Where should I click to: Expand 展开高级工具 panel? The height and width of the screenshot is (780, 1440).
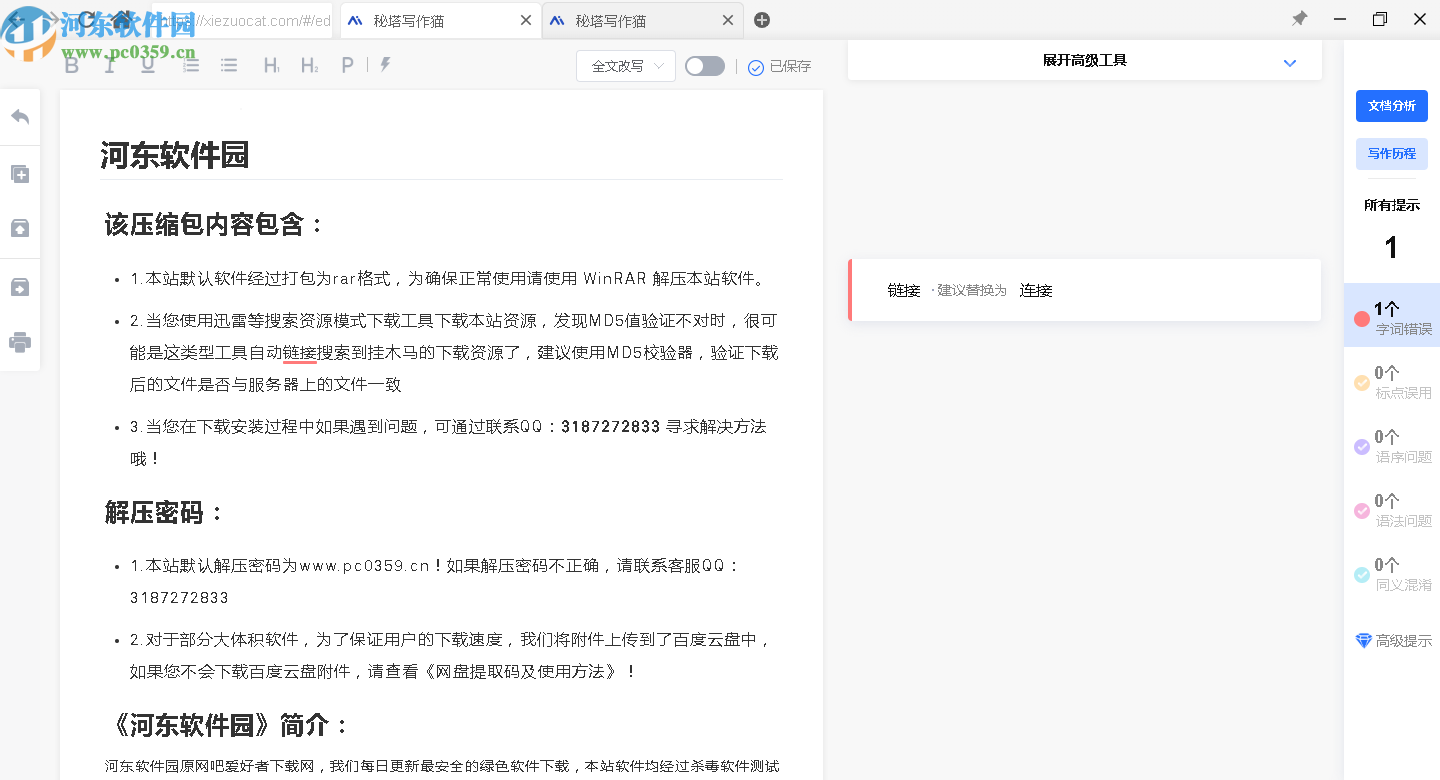point(1084,60)
